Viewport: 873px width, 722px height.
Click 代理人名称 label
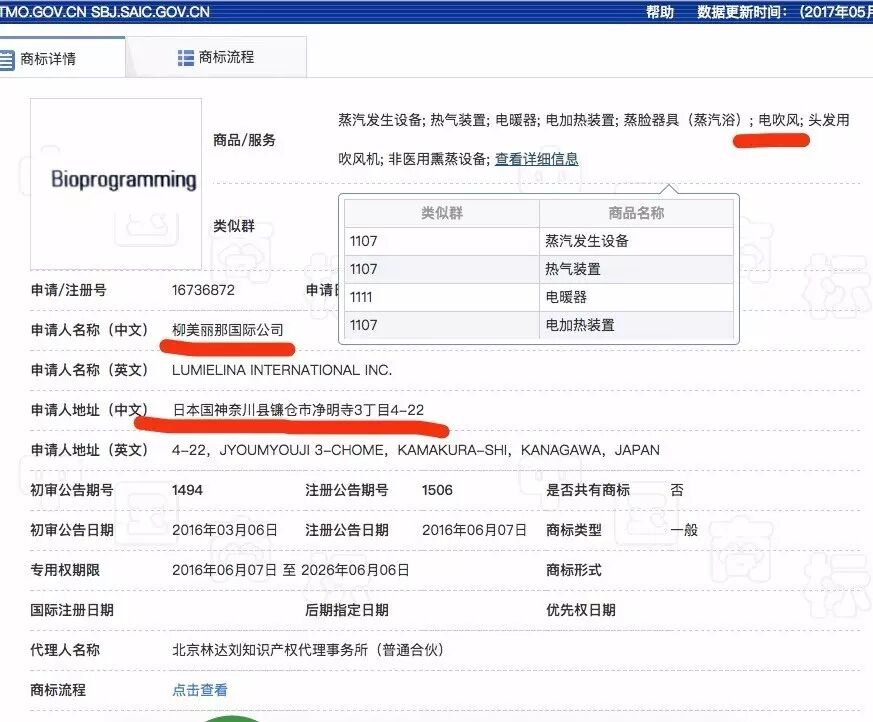tap(65, 650)
